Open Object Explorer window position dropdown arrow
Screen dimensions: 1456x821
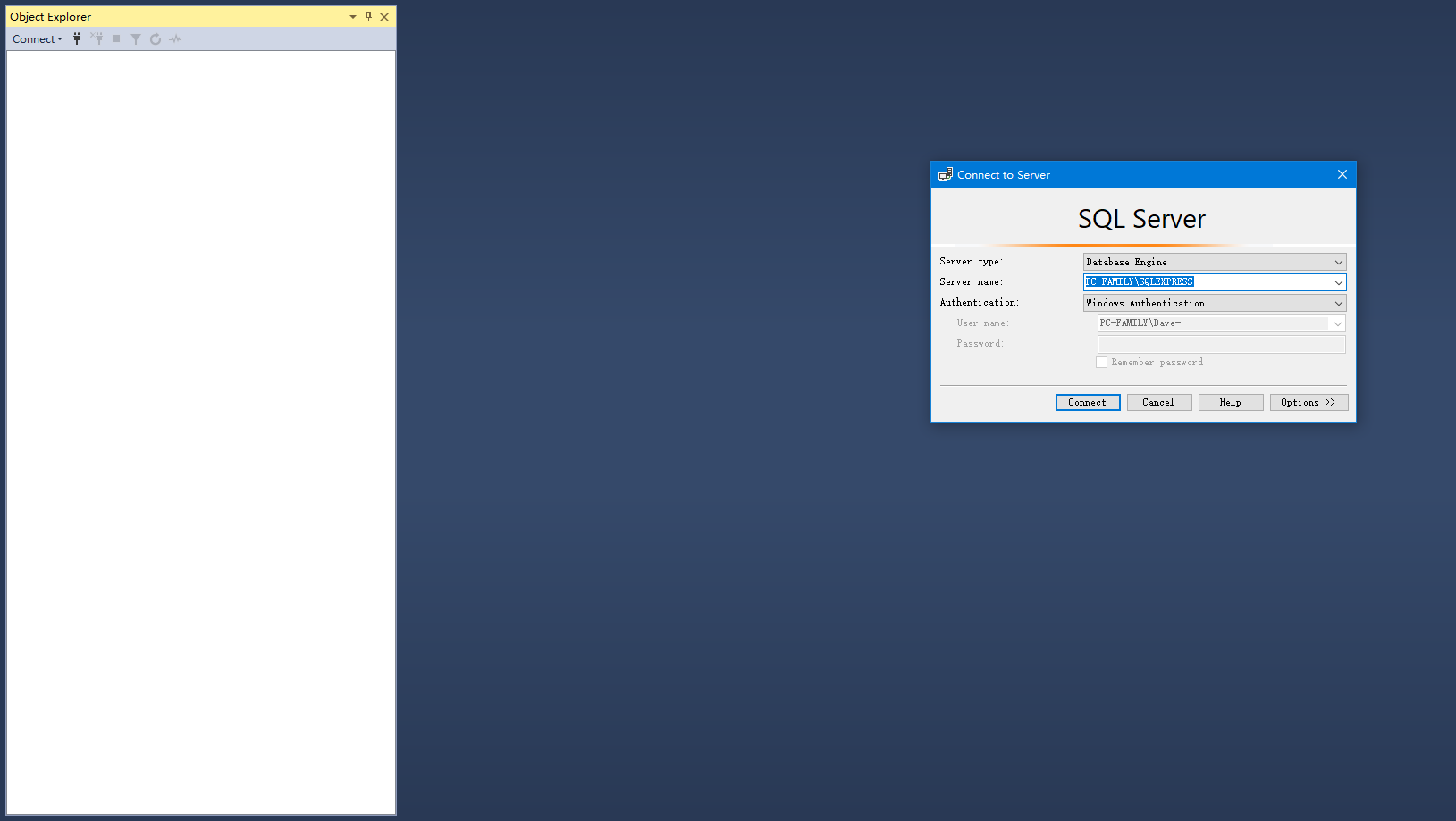coord(353,17)
